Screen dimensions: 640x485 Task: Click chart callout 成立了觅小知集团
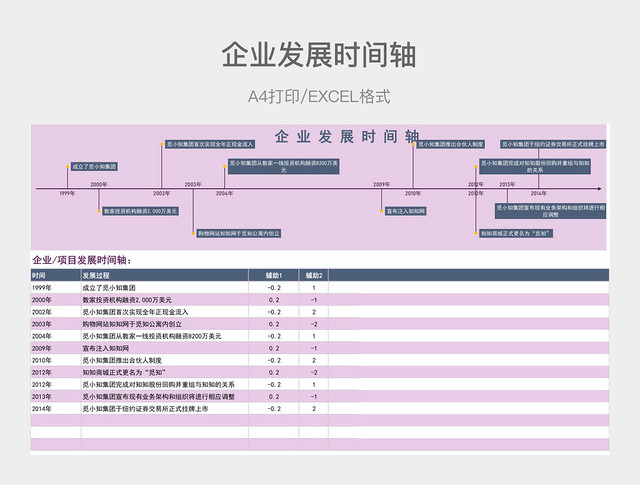(94, 167)
